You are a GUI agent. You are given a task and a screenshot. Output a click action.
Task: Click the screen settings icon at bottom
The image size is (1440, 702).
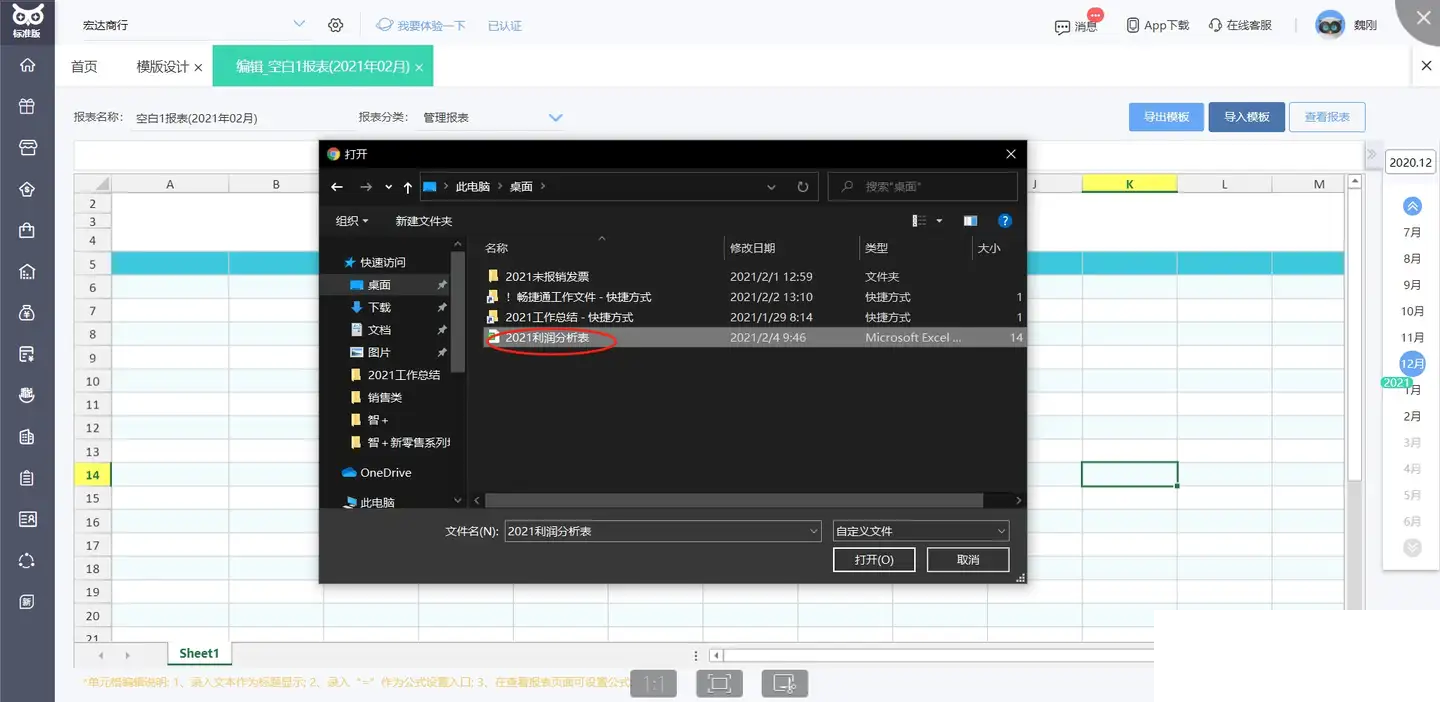pos(784,684)
